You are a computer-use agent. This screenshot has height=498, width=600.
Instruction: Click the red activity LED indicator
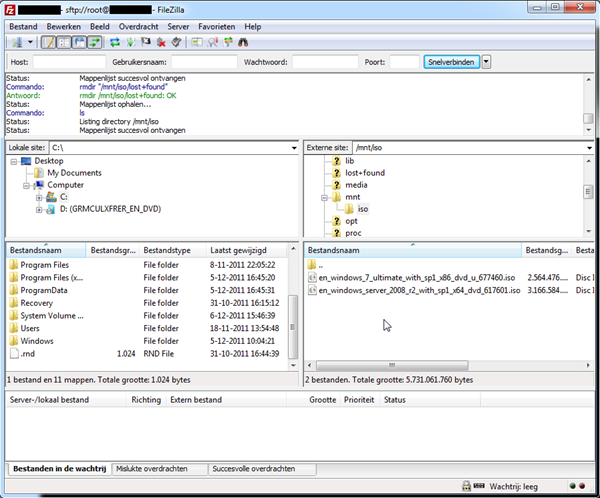click(x=582, y=486)
